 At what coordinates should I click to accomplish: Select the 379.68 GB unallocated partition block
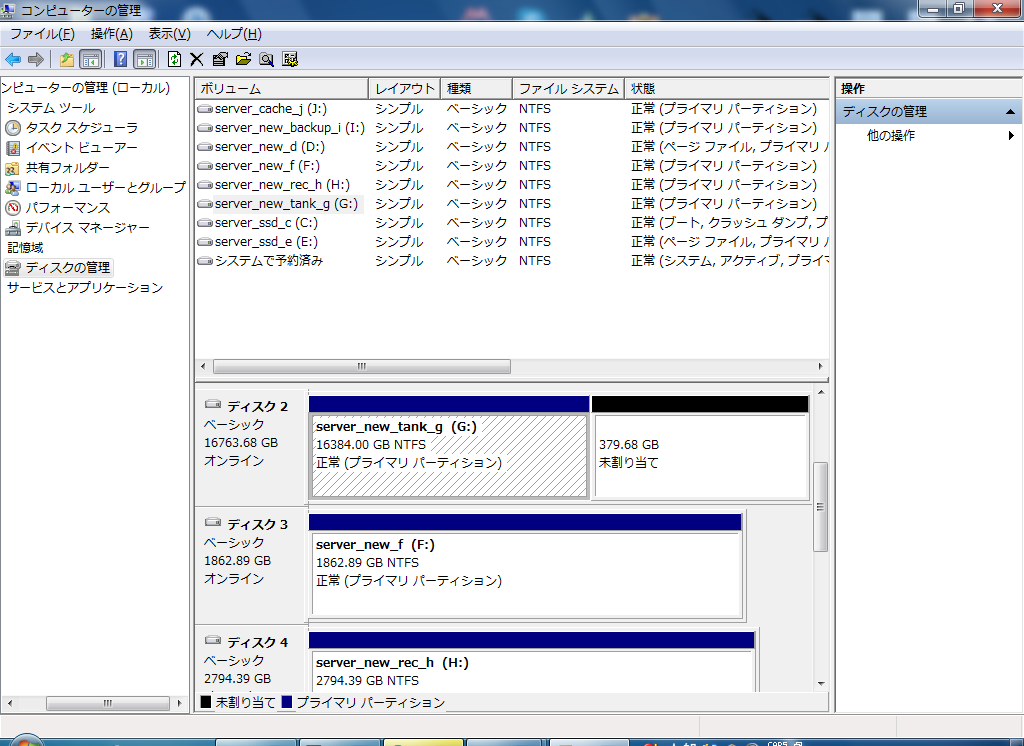(x=700, y=456)
